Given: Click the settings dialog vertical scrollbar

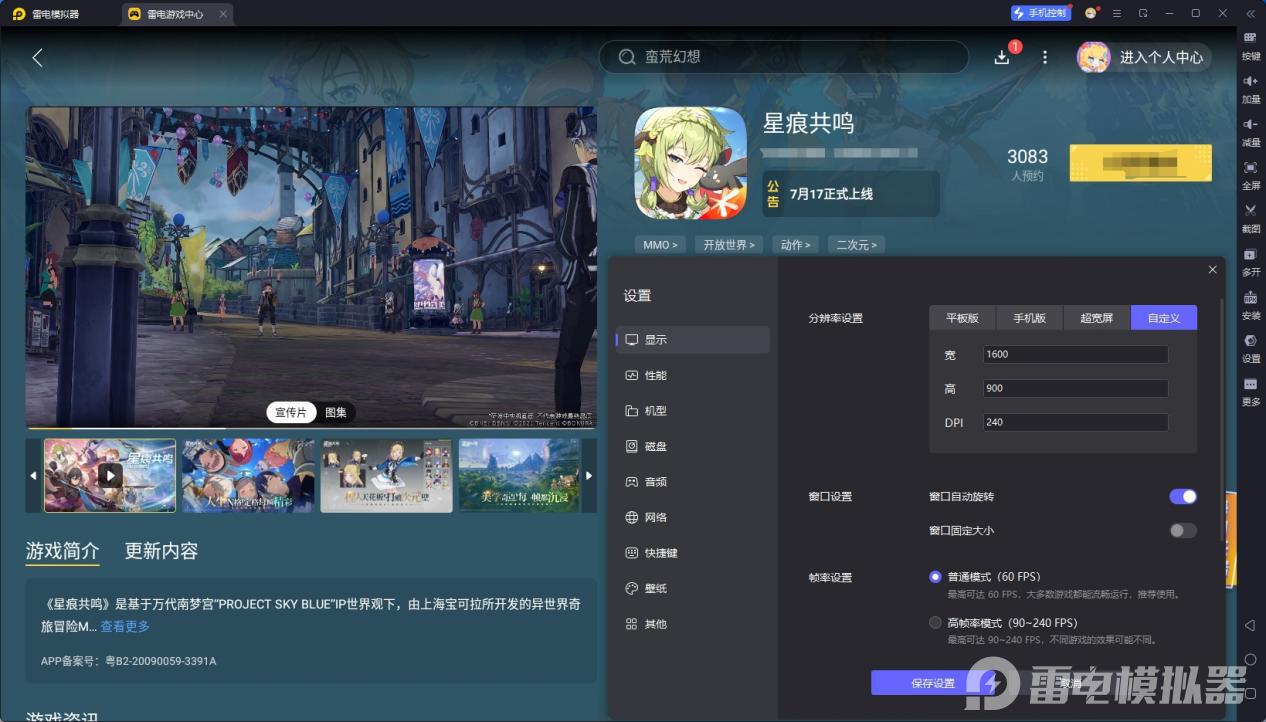Looking at the screenshot, I should click(1221, 420).
